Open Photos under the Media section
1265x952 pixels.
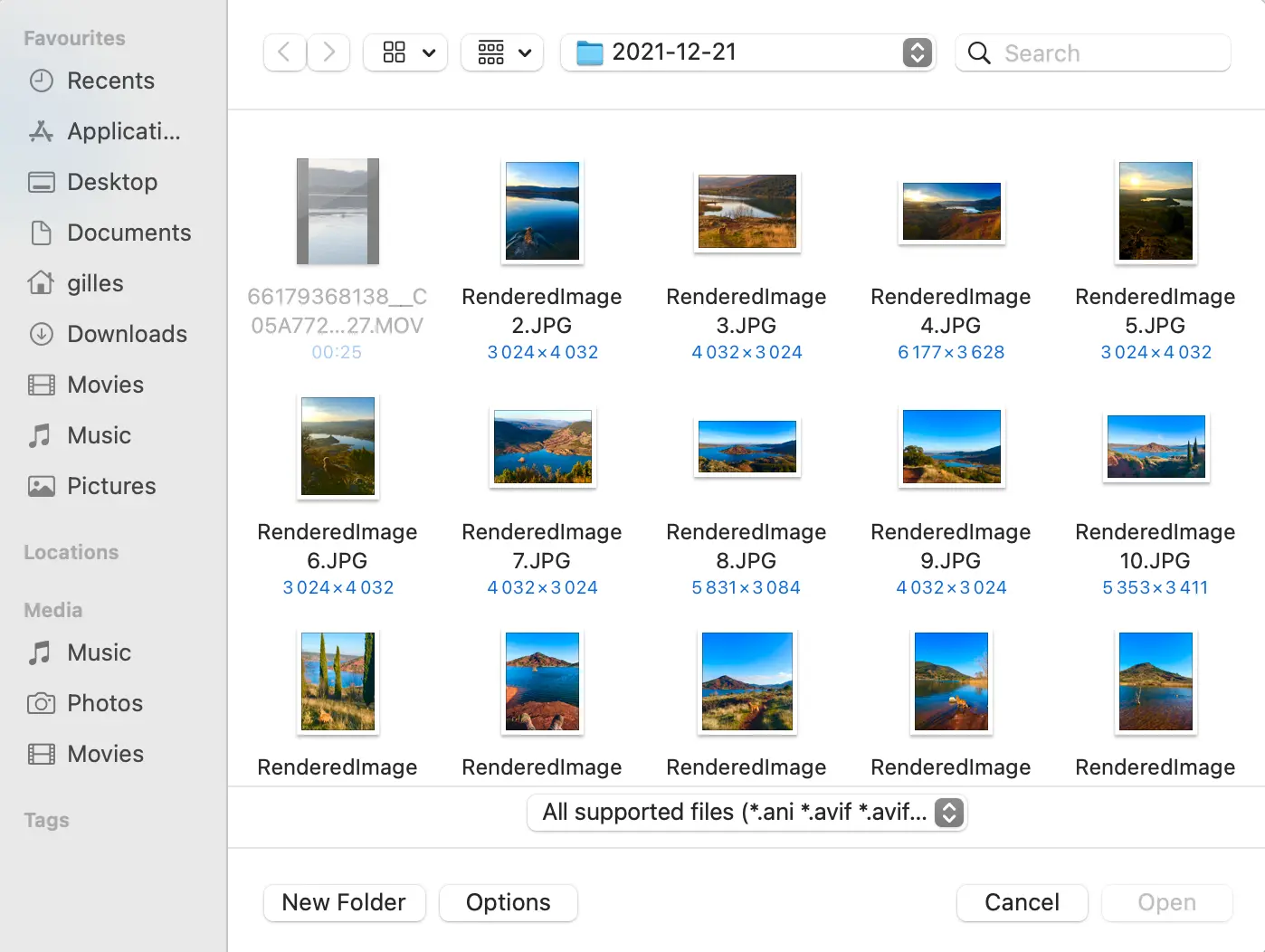point(105,703)
